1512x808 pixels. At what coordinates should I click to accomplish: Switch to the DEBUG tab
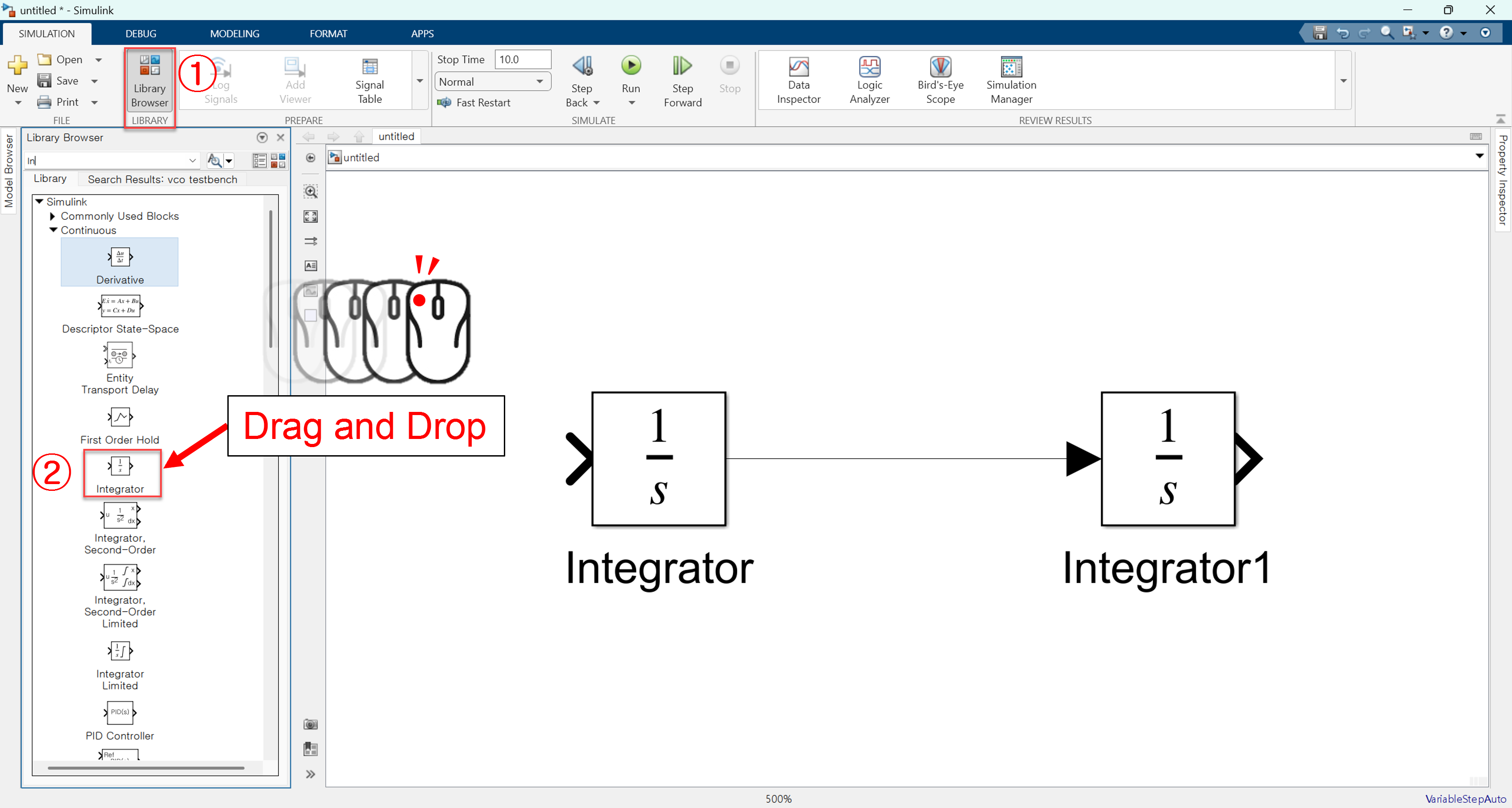(x=141, y=33)
